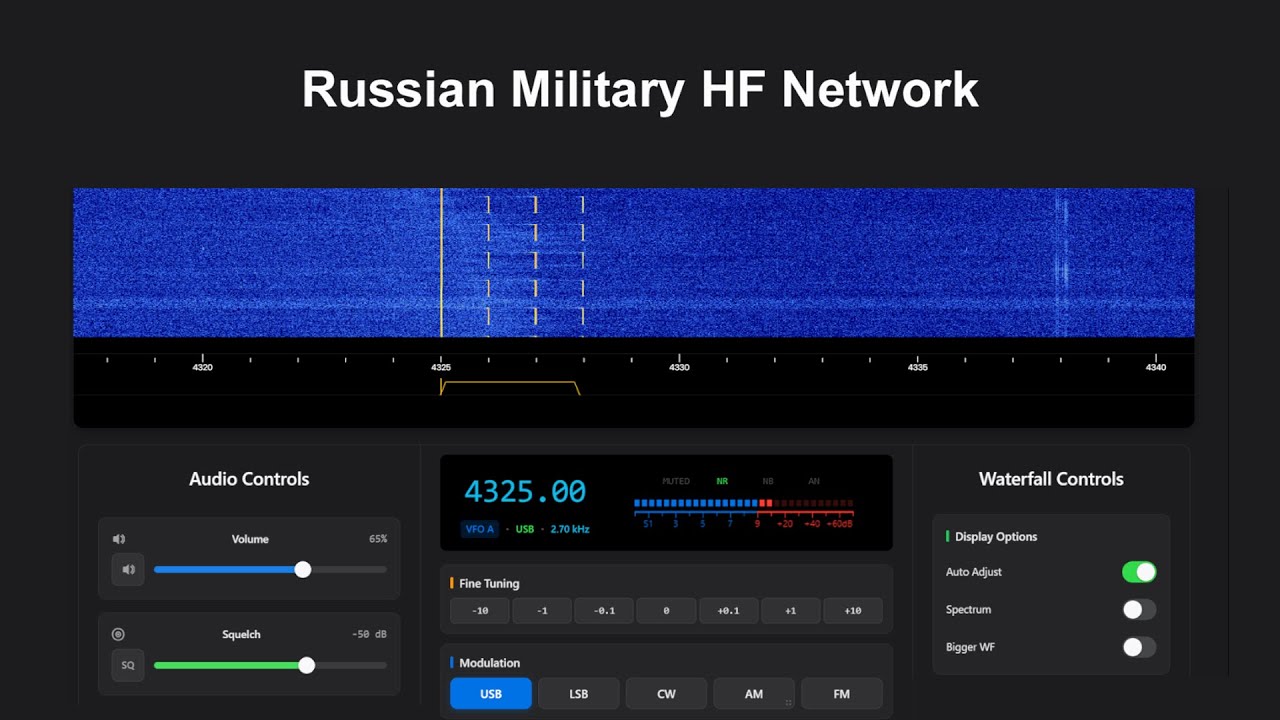Select LSB modulation

tap(579, 694)
